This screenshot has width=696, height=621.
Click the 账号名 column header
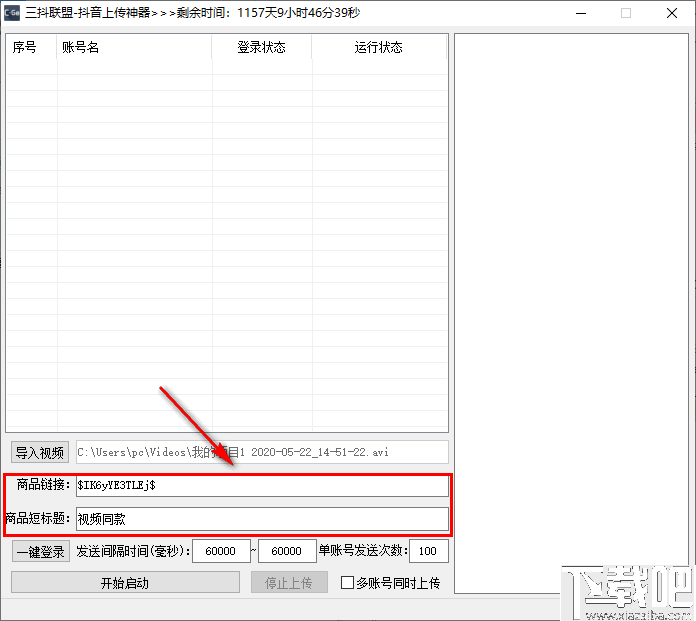point(134,47)
